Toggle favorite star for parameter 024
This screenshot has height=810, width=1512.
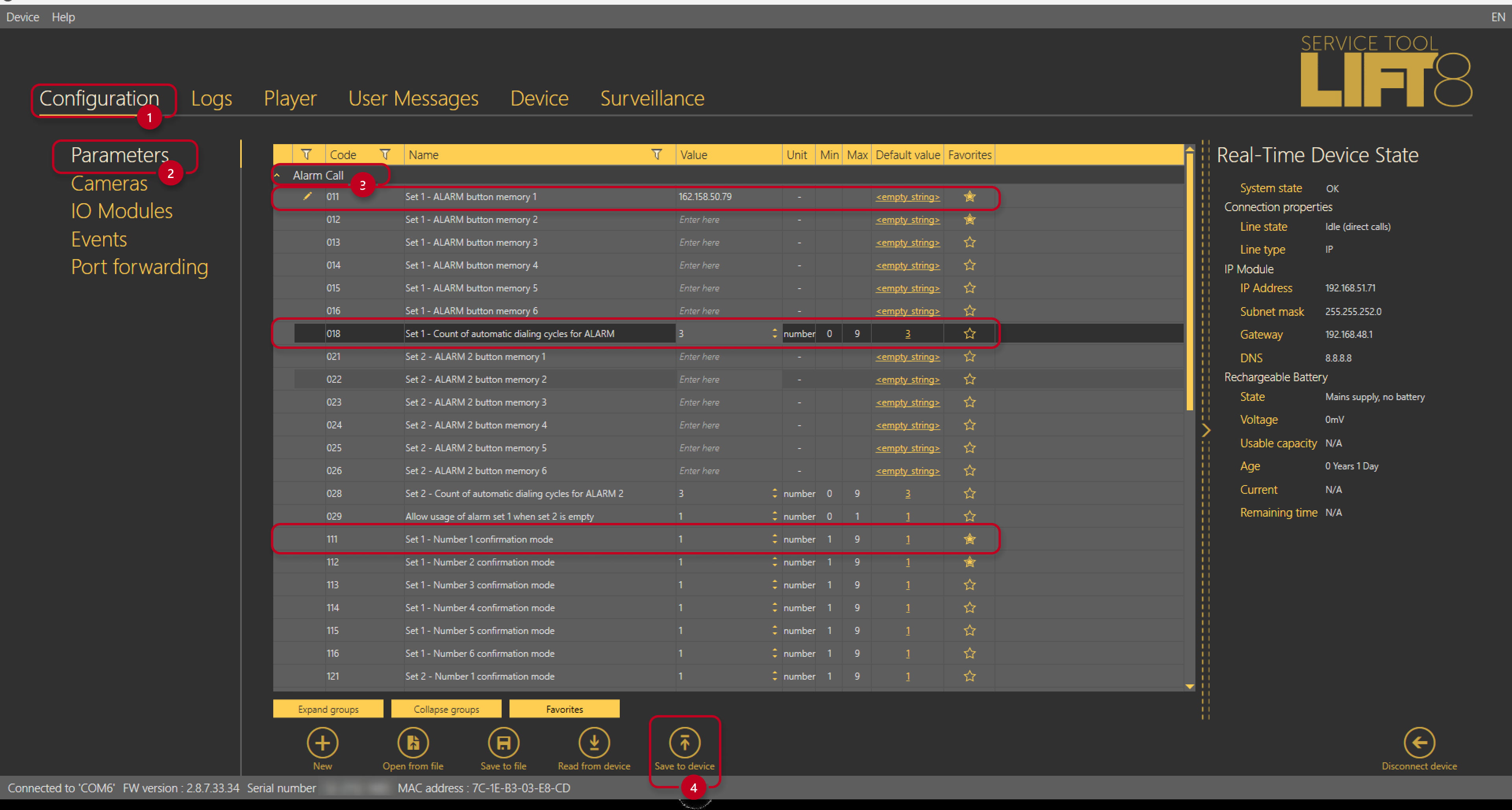pos(970,425)
